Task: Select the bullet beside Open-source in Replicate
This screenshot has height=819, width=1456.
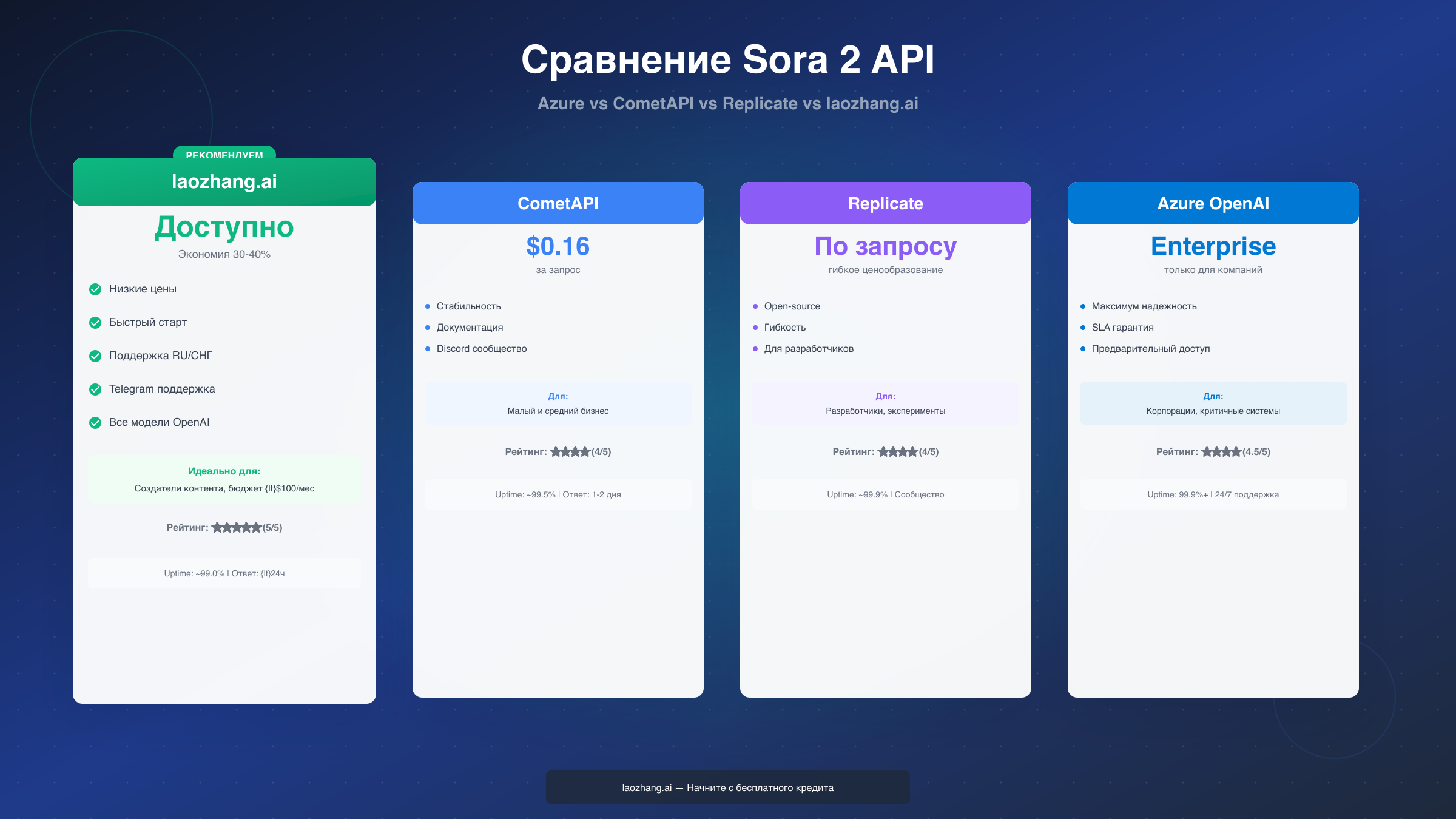Action: (x=757, y=306)
